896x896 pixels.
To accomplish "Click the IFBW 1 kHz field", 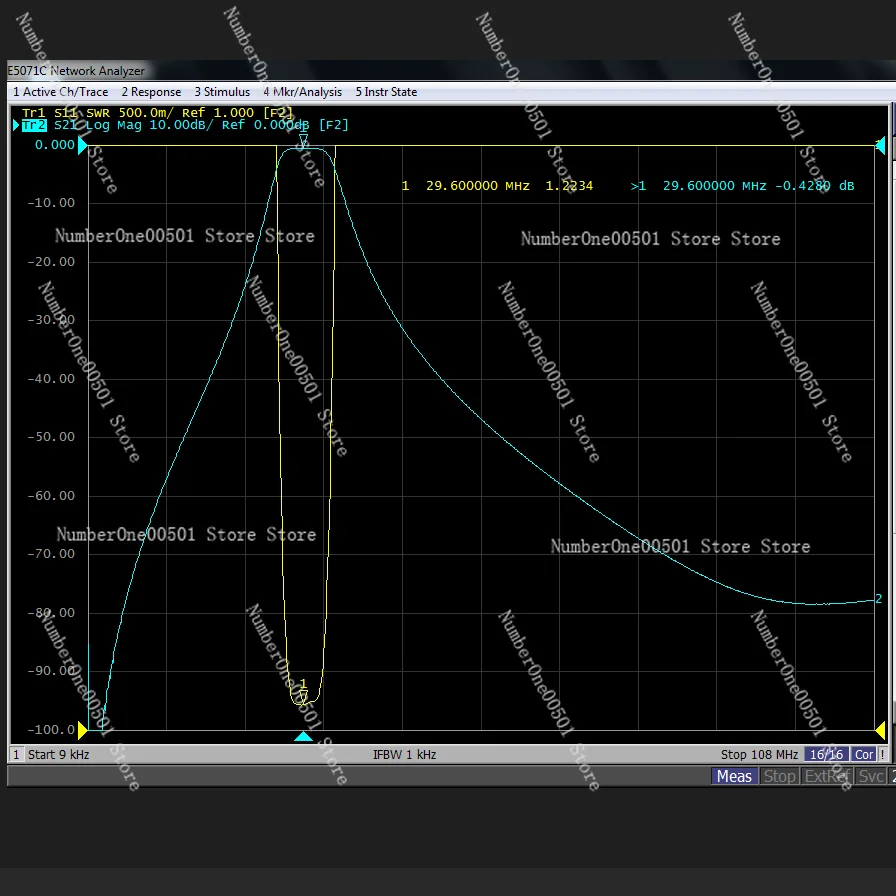I will coord(404,755).
